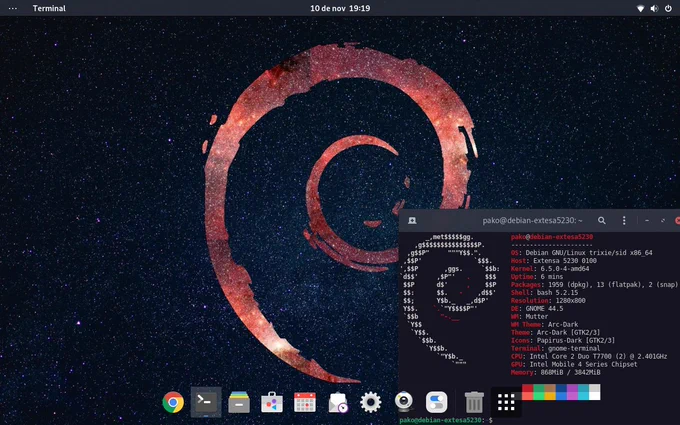Open the mail client with clock badge
Viewport: 680px width, 425px height.
click(338, 402)
